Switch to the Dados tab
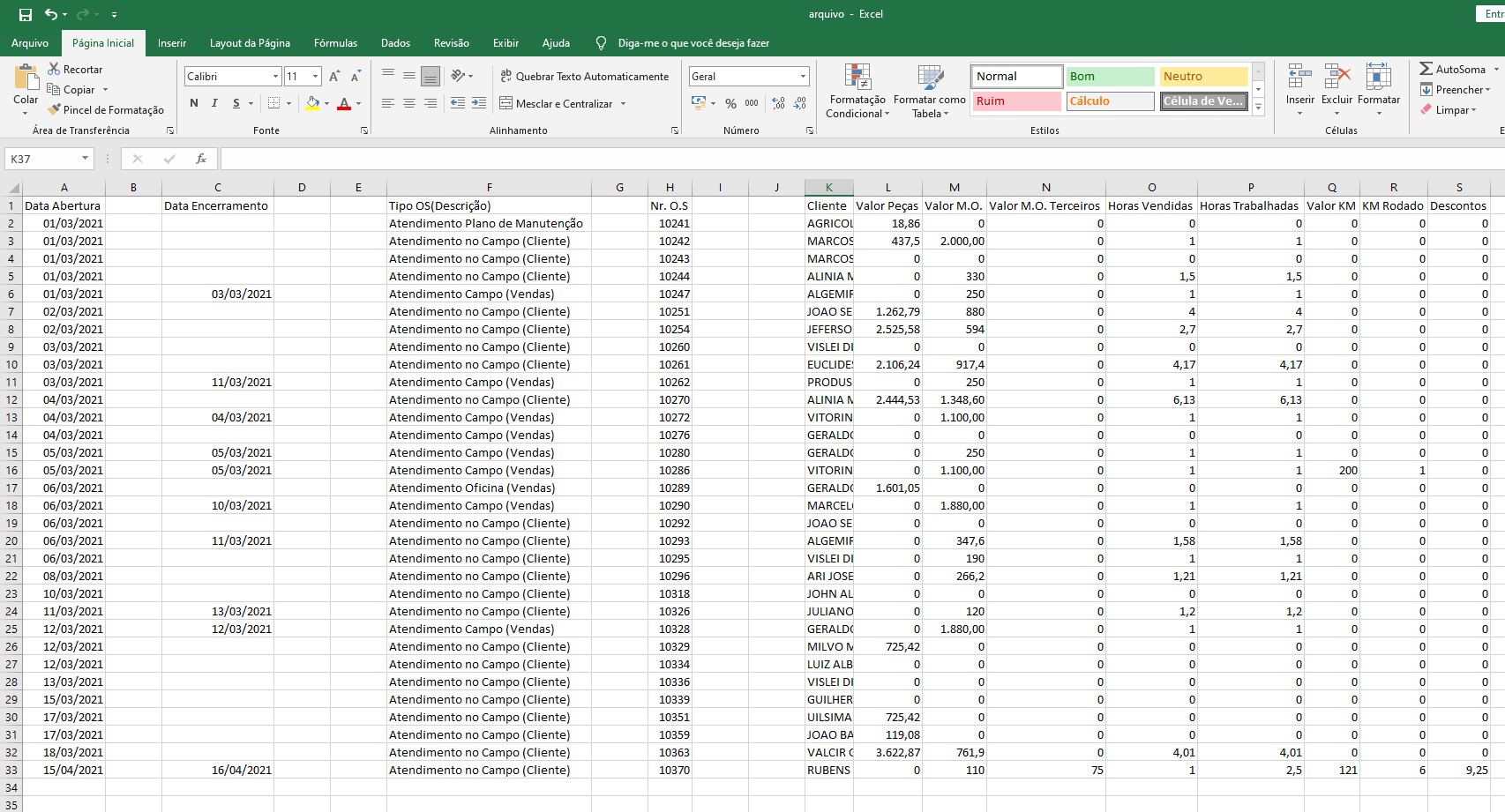The width and height of the screenshot is (1505, 812). tap(395, 42)
